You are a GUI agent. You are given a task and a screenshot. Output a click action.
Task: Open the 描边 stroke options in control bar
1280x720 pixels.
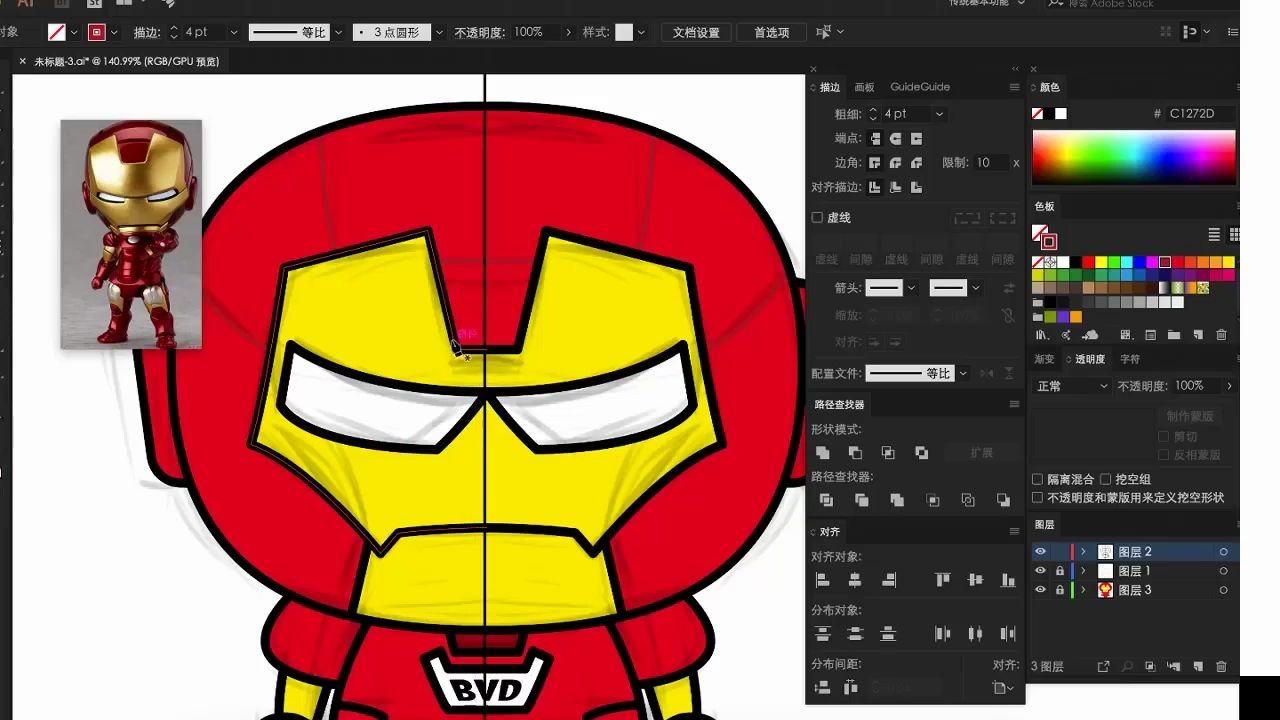pos(147,32)
